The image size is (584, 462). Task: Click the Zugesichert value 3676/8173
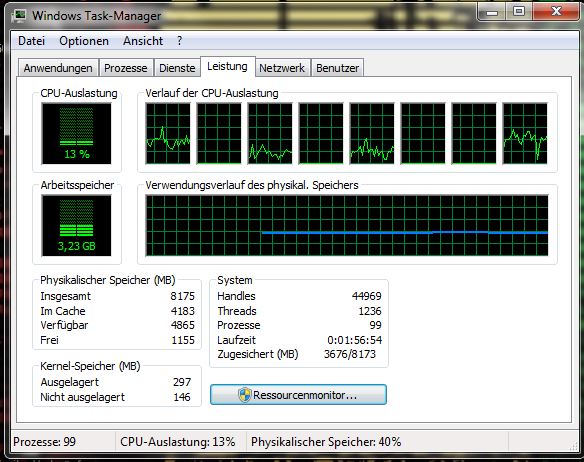350,354
